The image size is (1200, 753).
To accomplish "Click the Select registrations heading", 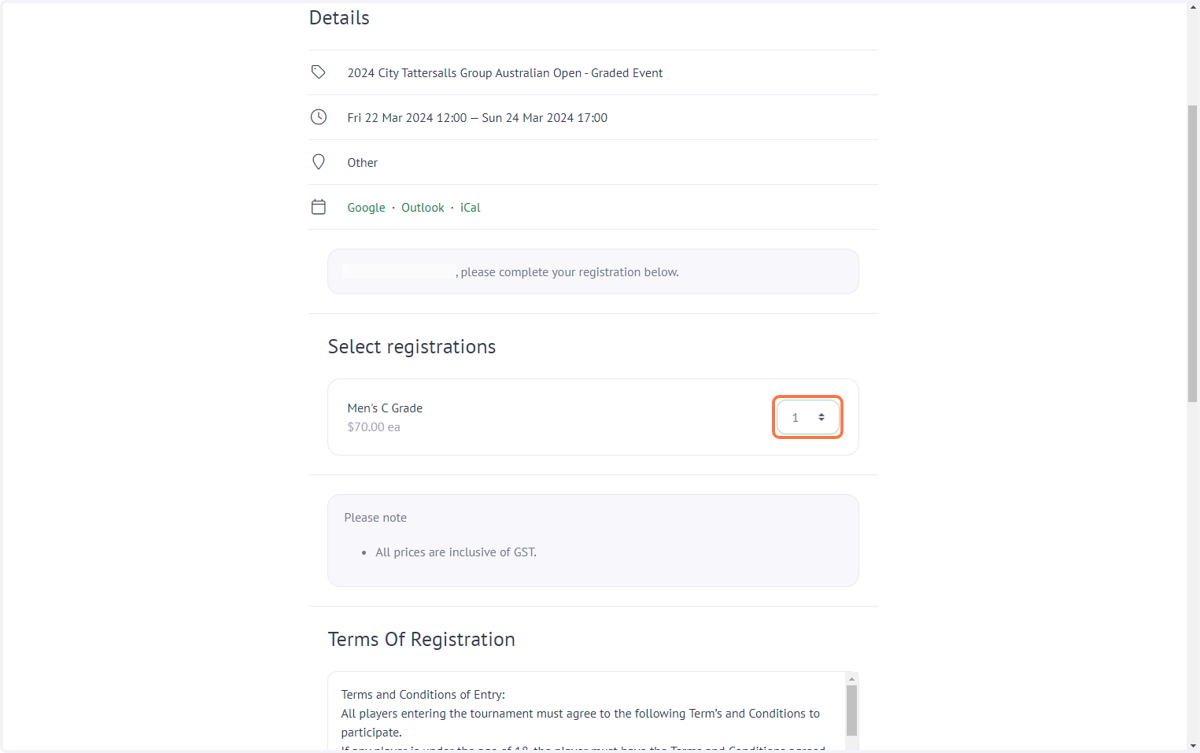I will coord(412,347).
